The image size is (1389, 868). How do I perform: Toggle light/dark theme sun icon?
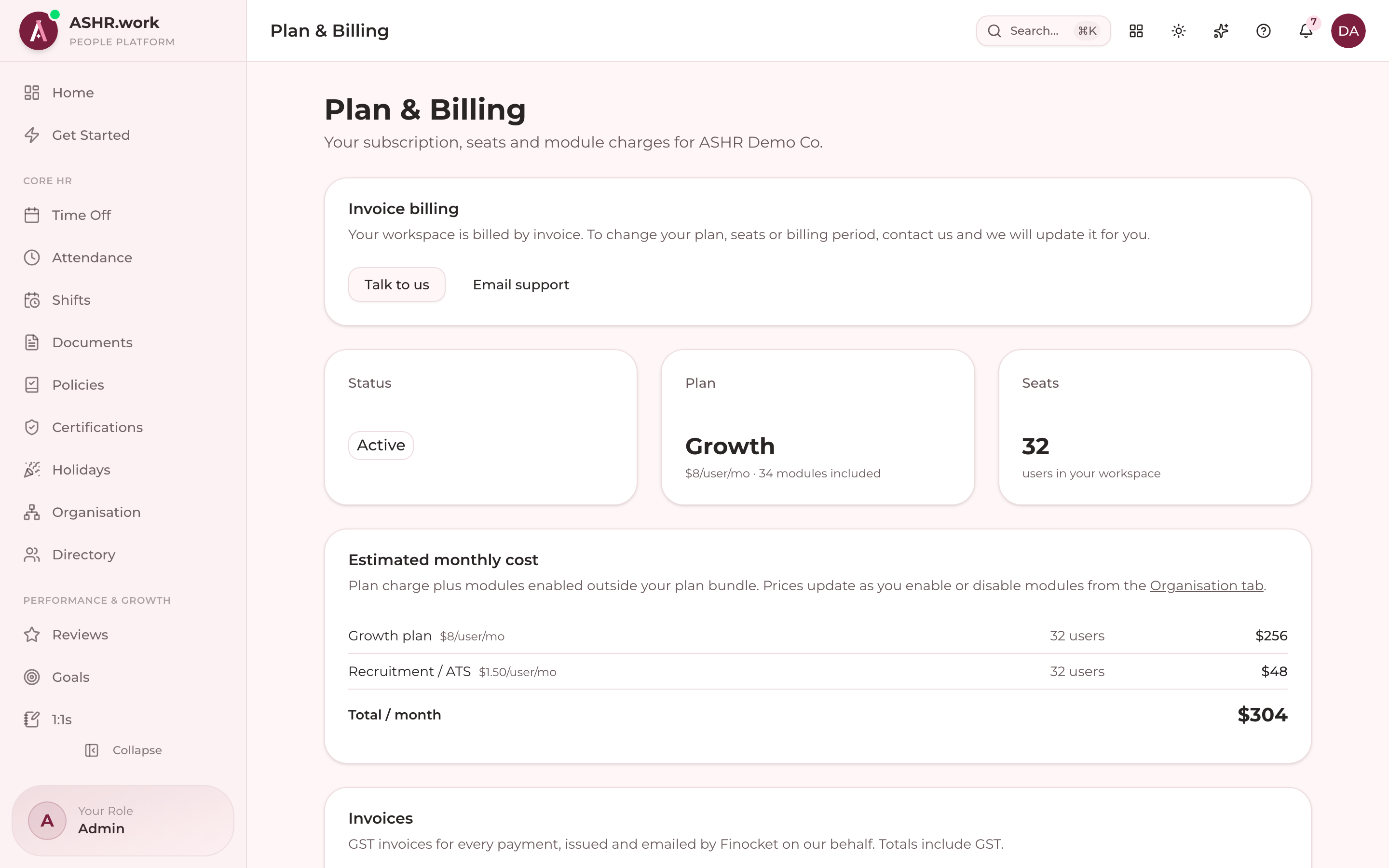tap(1178, 31)
